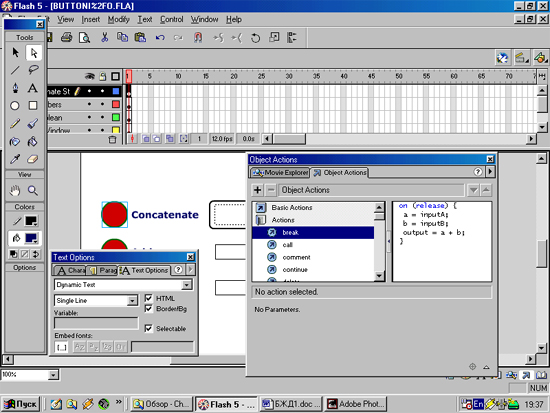
Task: Click the Print toolbar icon
Action: pos(67,37)
